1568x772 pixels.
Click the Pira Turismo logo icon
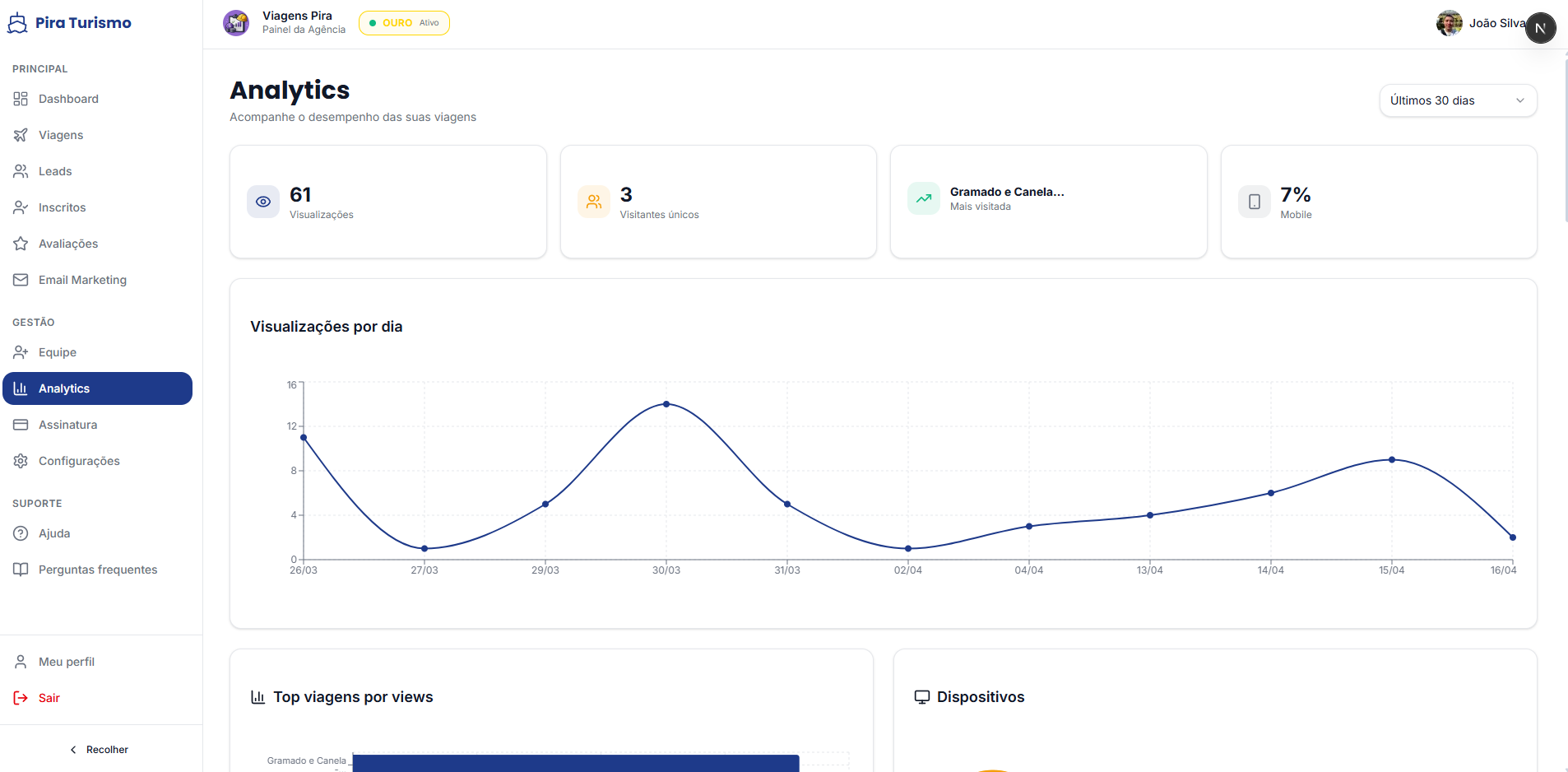click(17, 23)
